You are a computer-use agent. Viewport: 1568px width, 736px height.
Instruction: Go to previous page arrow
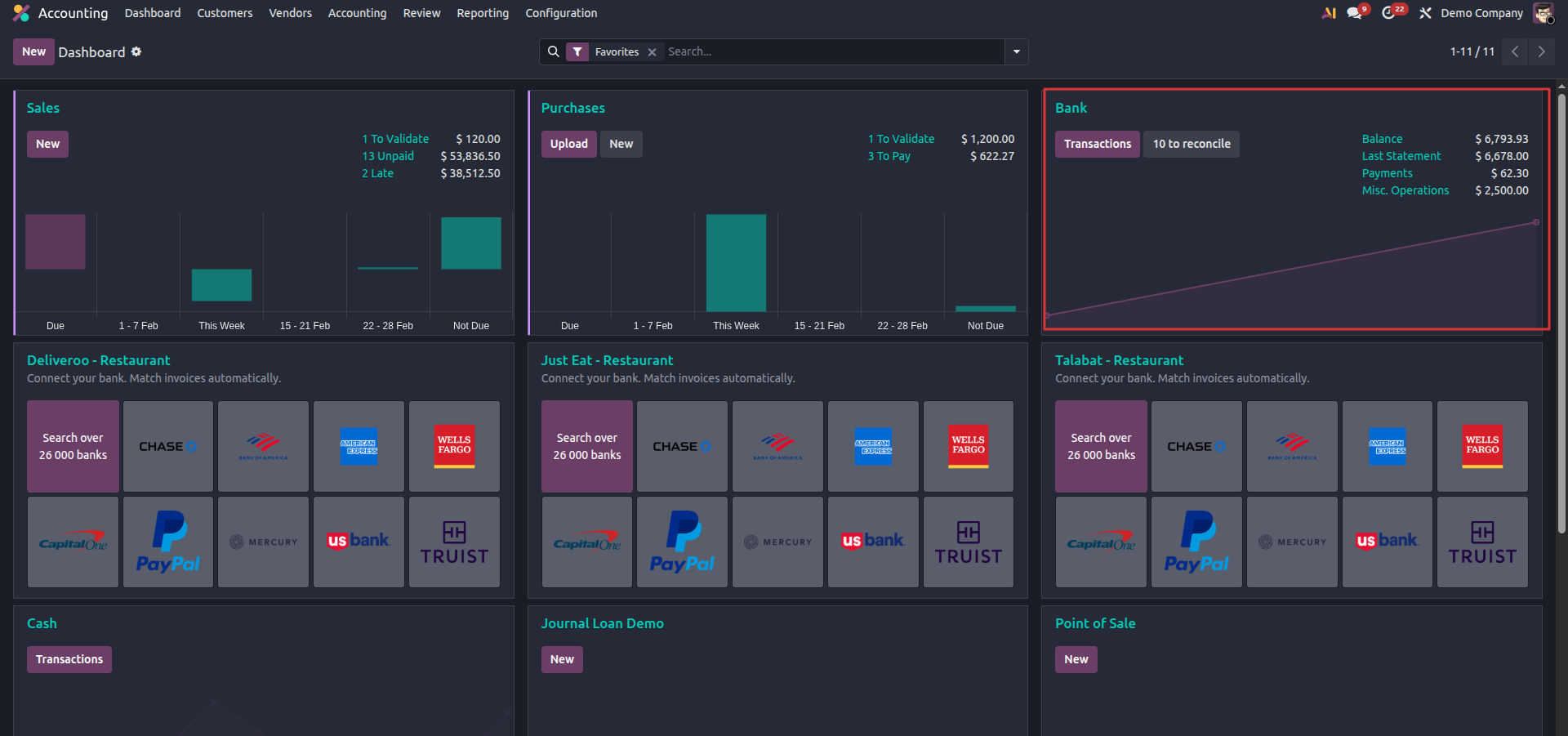pyautogui.click(x=1515, y=51)
